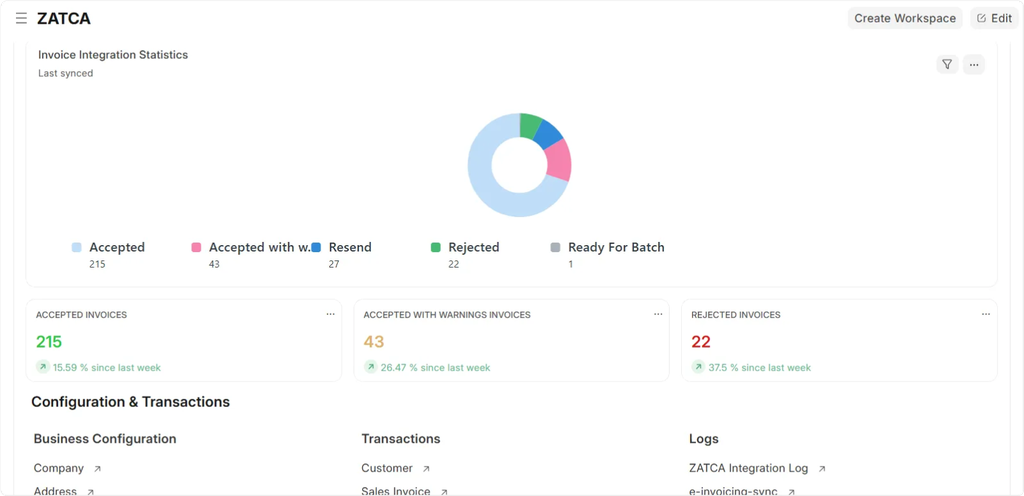
Task: Click the gray Ready For Batch swatch
Action: click(556, 247)
